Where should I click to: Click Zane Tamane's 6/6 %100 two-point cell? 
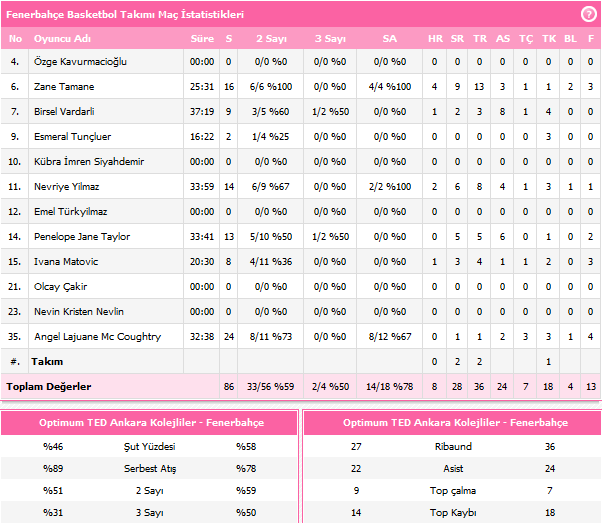271,86
